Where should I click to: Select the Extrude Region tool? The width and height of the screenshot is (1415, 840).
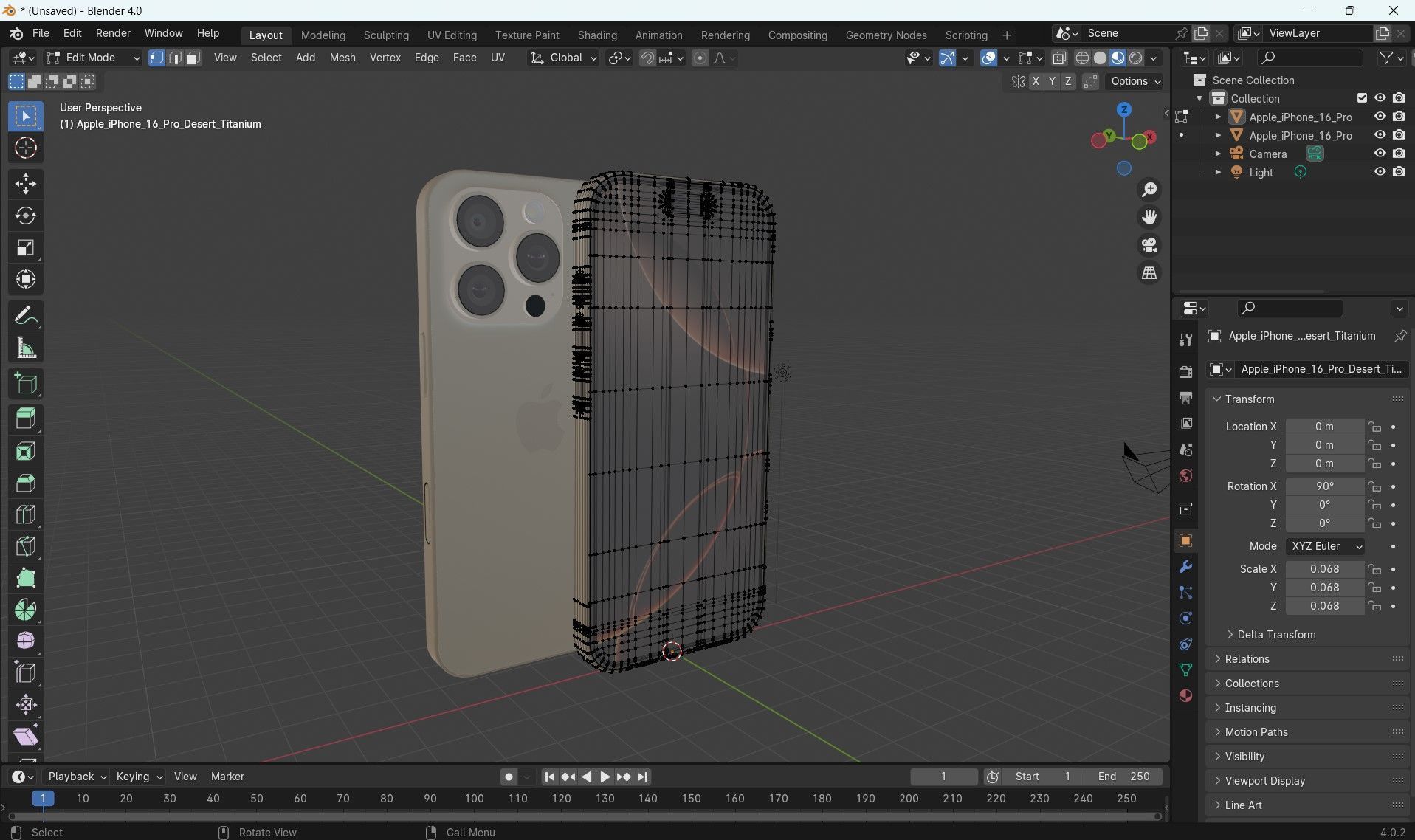(26, 419)
